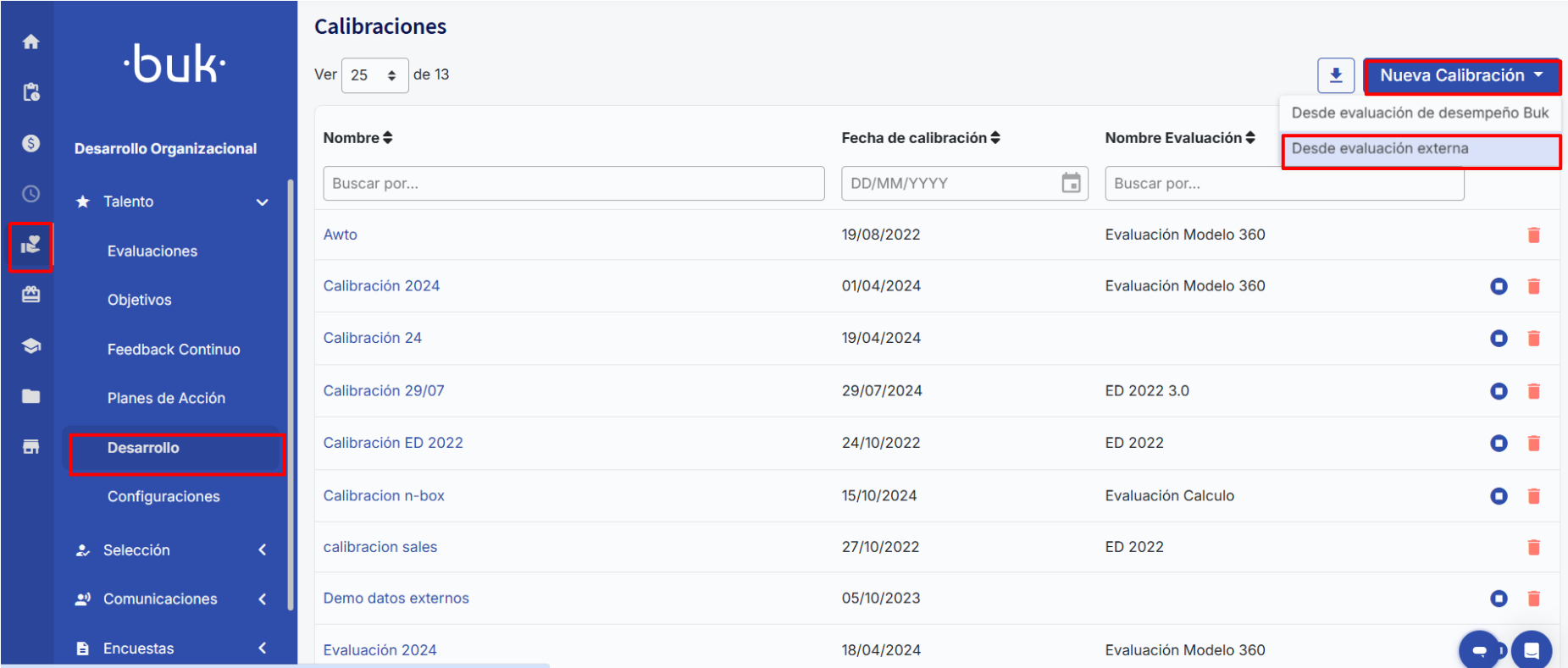
Task: Click the folder icon in sidebar
Action: click(31, 396)
